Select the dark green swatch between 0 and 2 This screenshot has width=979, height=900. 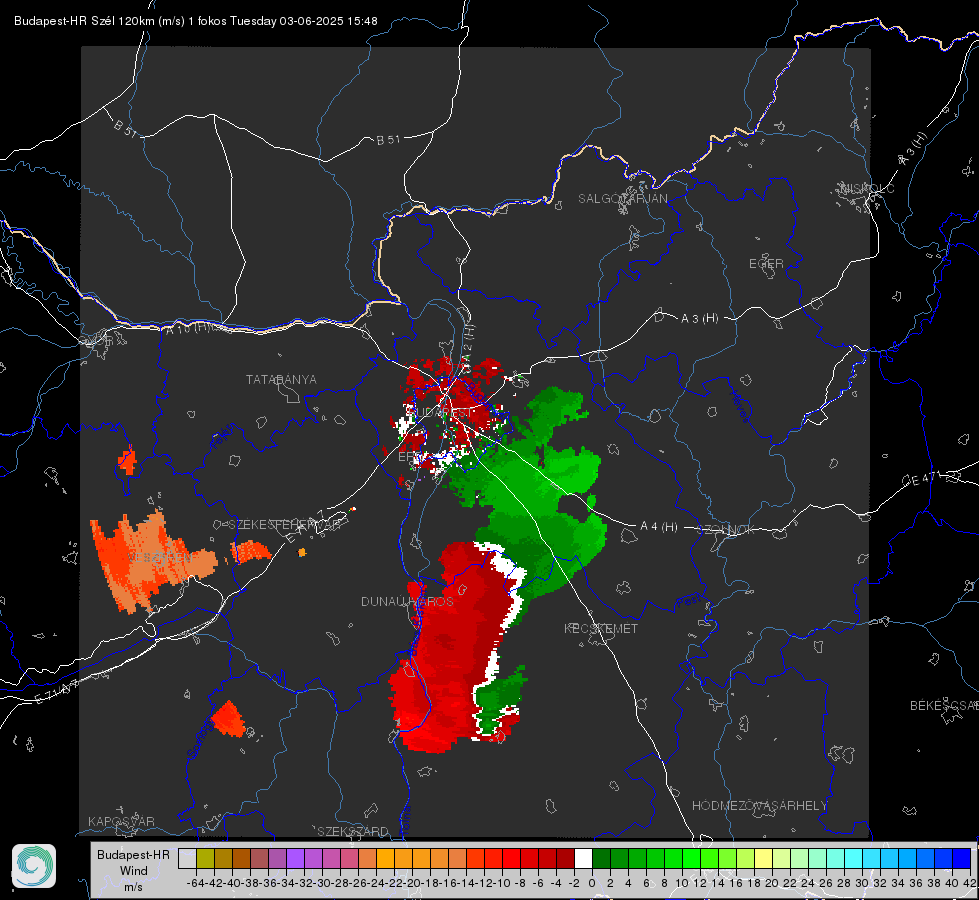pos(601,858)
